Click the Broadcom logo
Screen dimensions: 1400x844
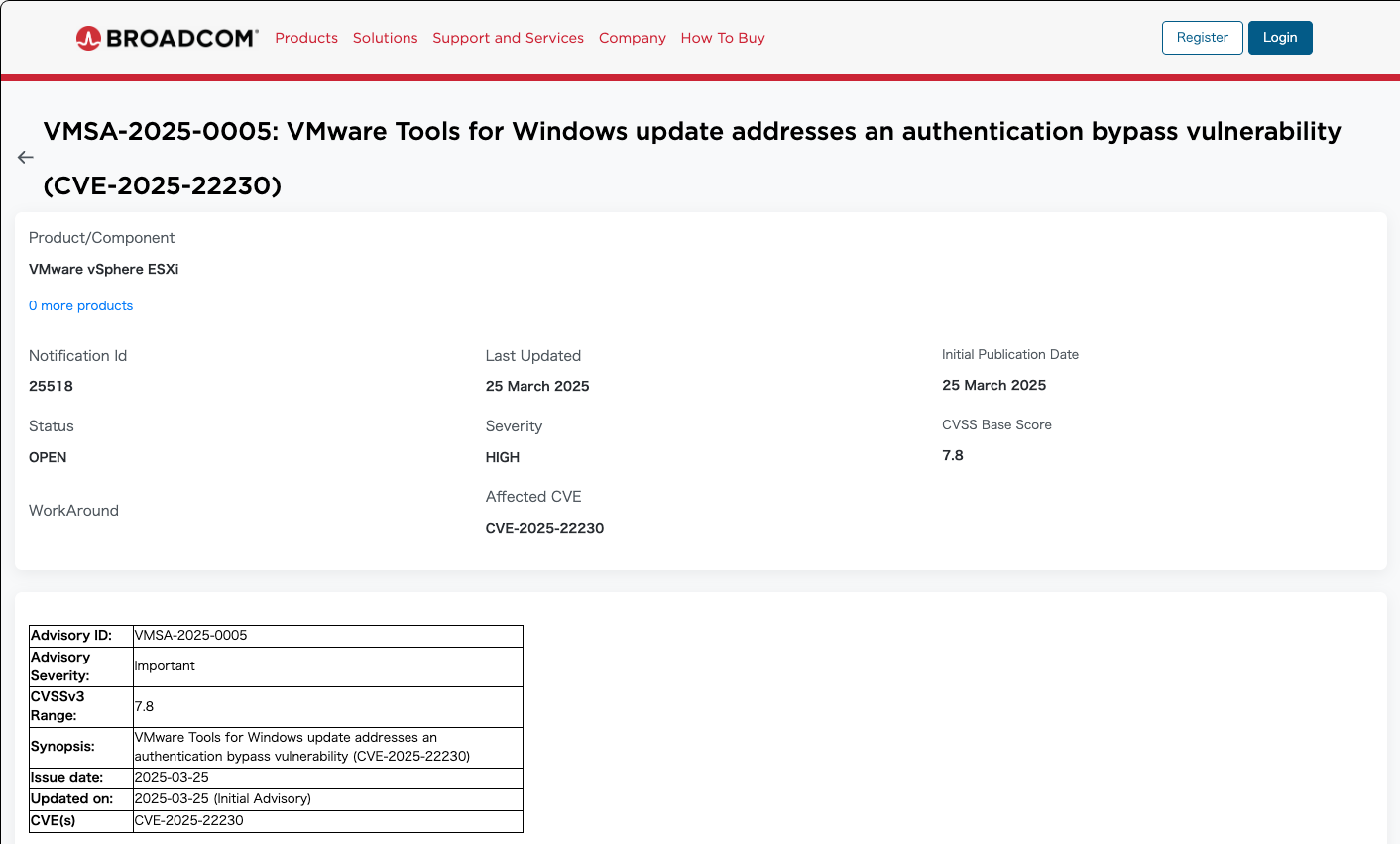[167, 38]
